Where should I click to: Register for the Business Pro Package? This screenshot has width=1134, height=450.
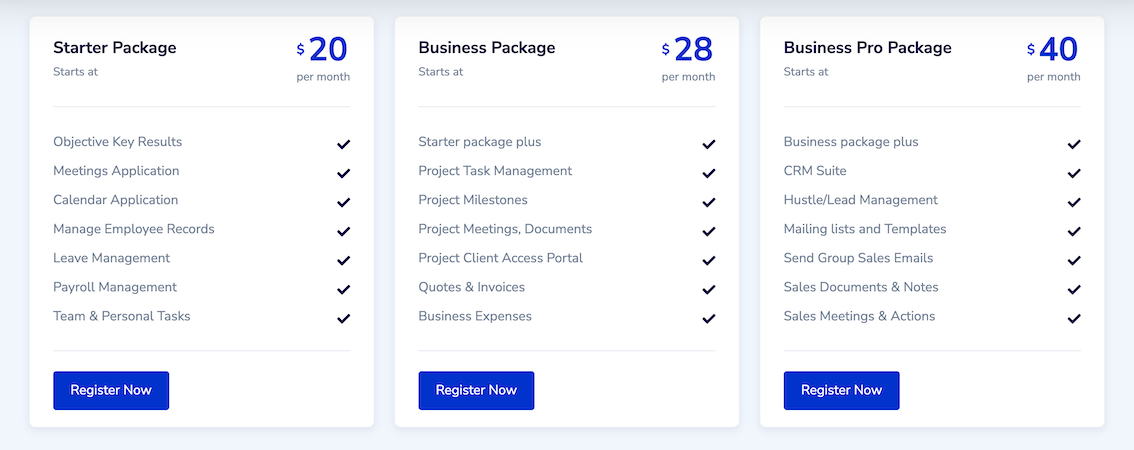pyautogui.click(x=841, y=391)
